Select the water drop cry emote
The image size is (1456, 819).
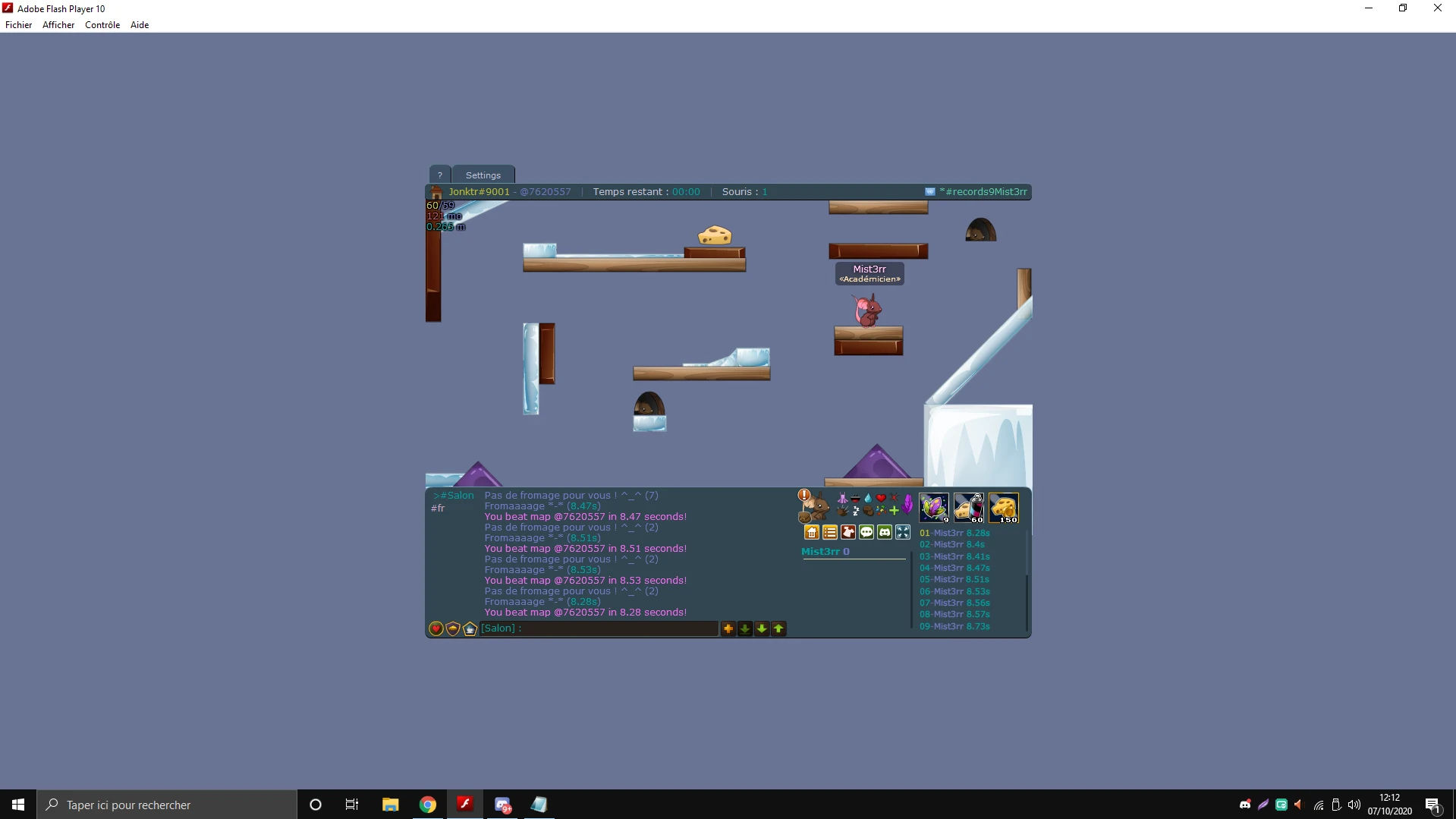(x=868, y=499)
